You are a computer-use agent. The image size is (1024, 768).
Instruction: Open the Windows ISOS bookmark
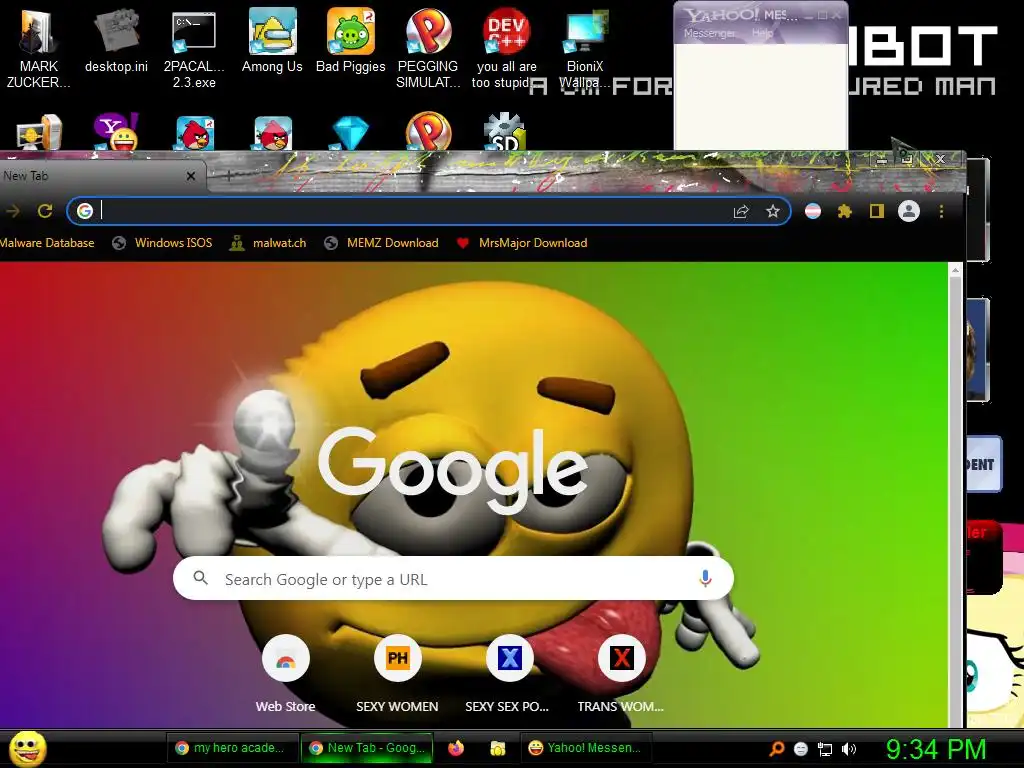(163, 243)
